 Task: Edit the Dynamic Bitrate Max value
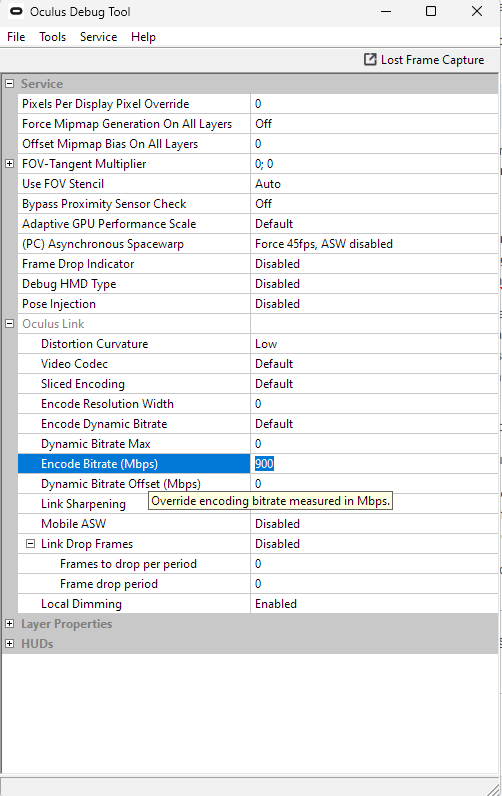click(x=374, y=444)
